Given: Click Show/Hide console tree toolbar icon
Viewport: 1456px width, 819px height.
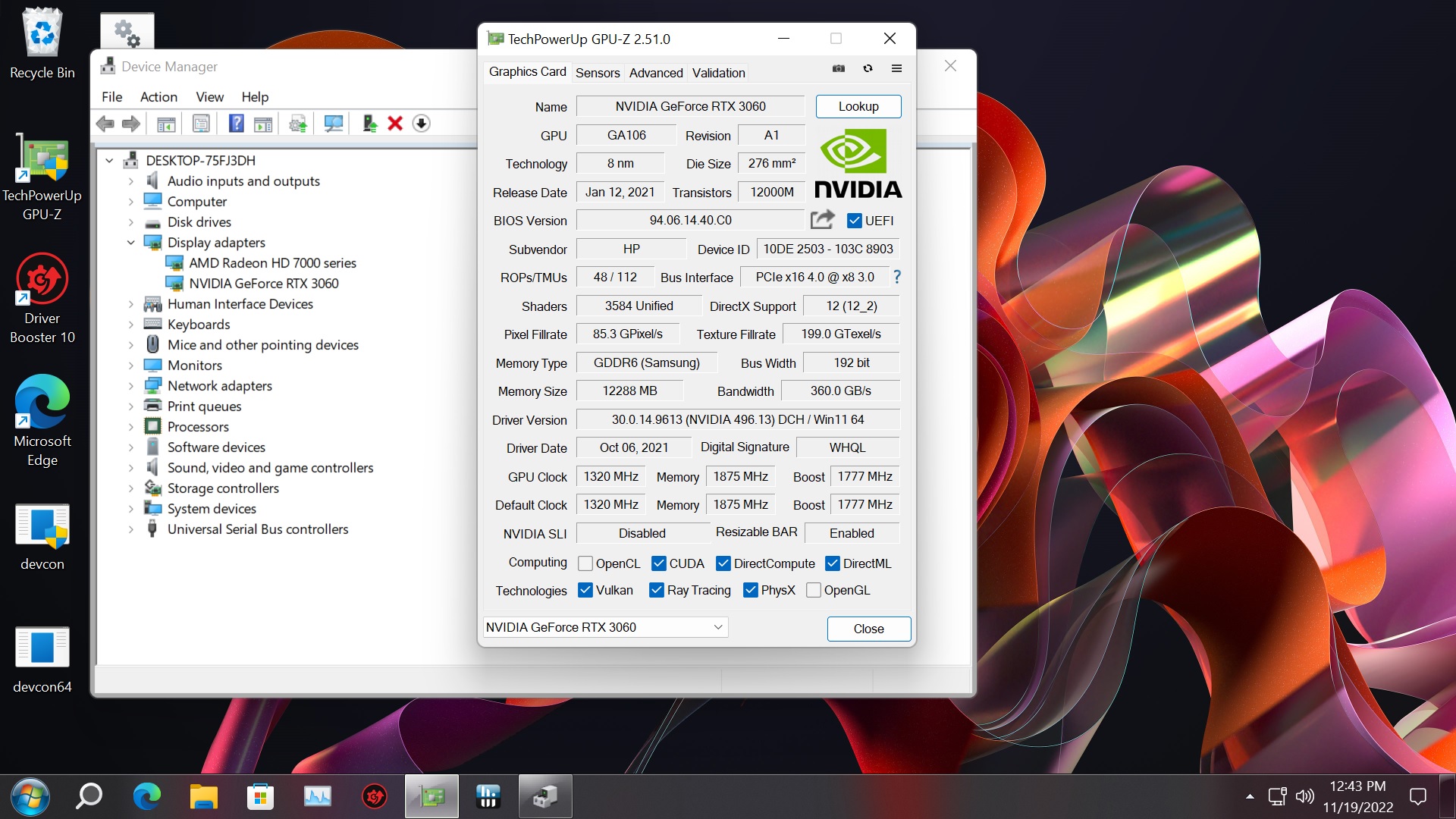Looking at the screenshot, I should click(166, 124).
